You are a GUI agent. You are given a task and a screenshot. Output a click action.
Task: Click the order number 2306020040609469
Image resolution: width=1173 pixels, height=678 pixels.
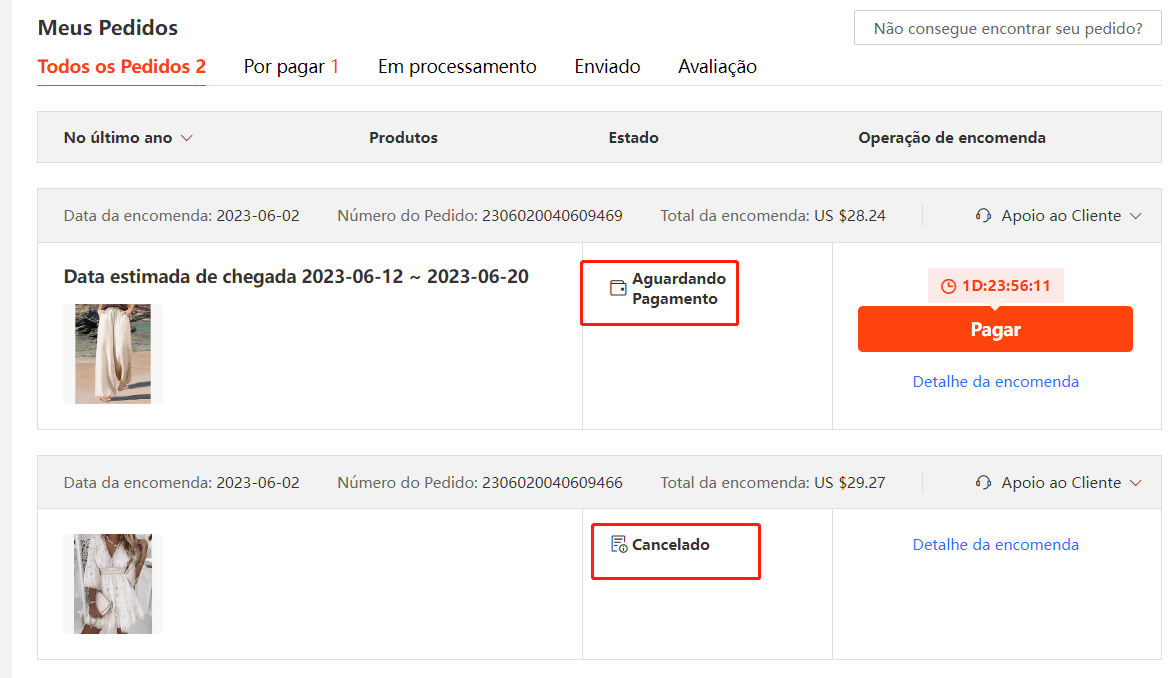pyautogui.click(x=552, y=216)
